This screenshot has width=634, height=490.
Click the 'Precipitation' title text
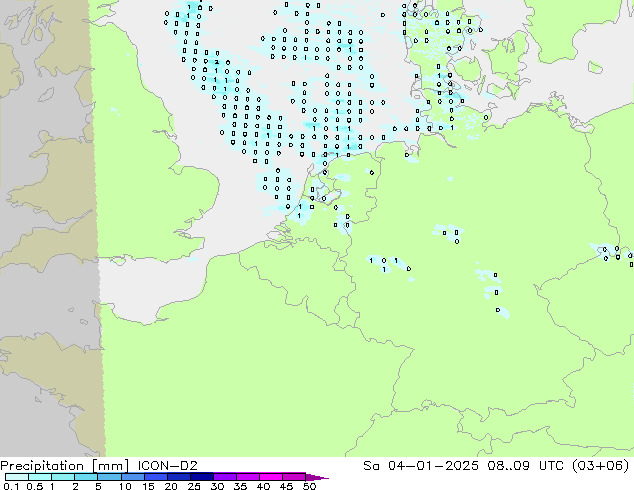click(x=42, y=466)
